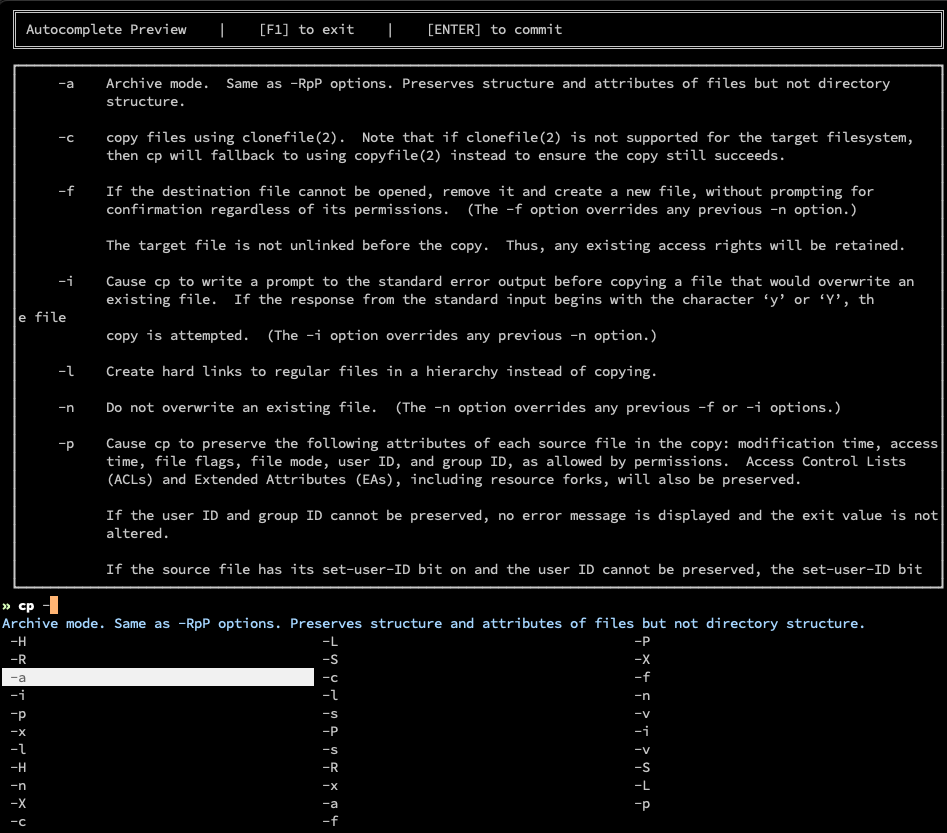This screenshot has height=833, width=947.
Task: Pick -f at bottom of second column
Action: [330, 822]
